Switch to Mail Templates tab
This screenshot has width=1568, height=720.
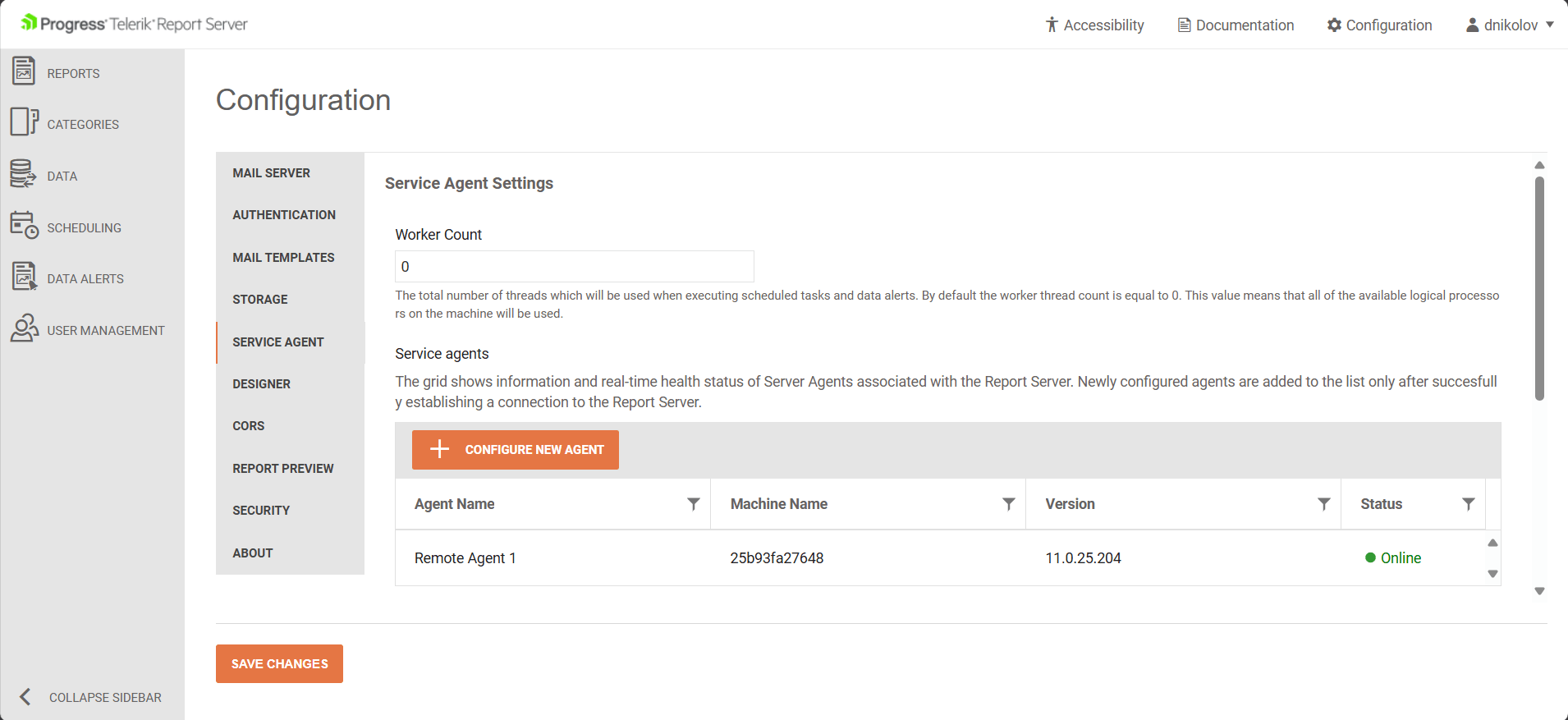[x=290, y=257]
